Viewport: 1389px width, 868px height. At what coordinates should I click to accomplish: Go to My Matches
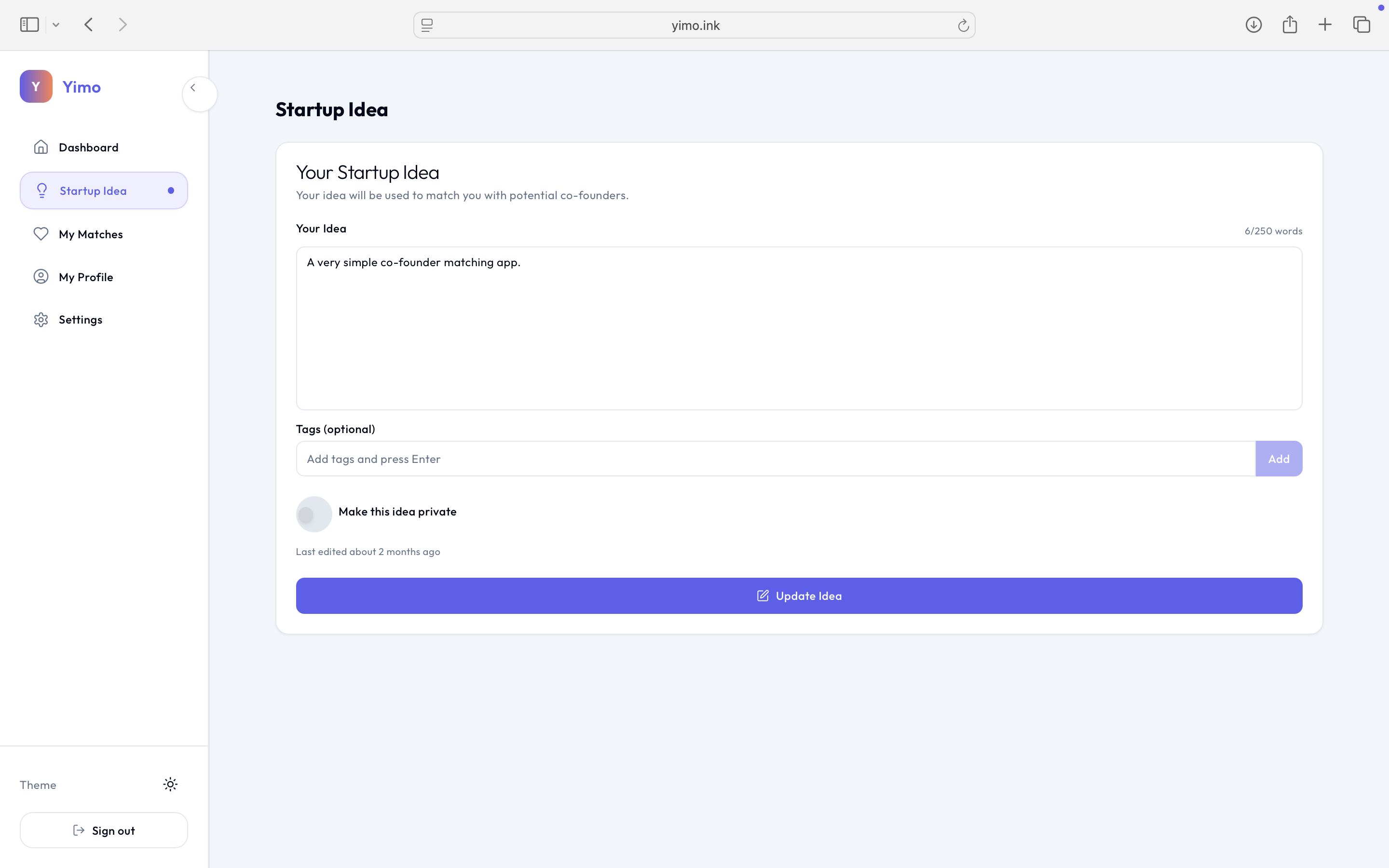point(104,234)
